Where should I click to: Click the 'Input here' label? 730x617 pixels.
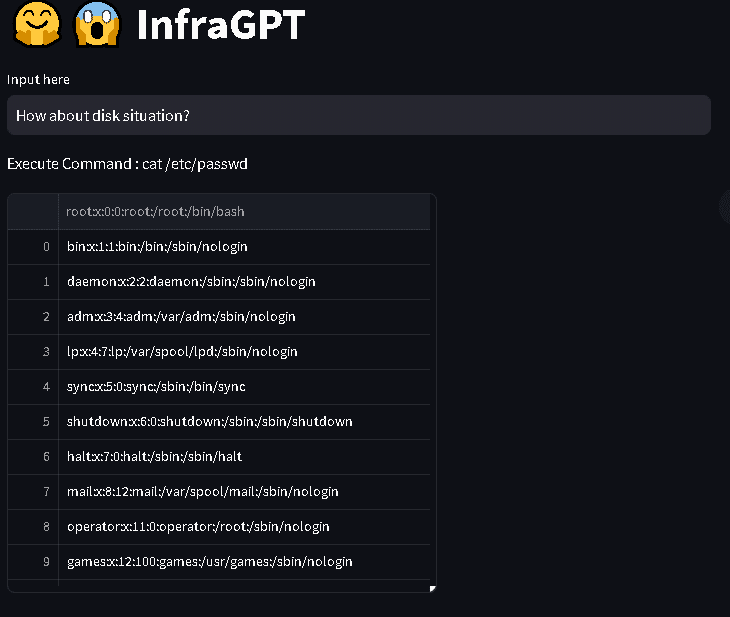pyautogui.click(x=38, y=80)
